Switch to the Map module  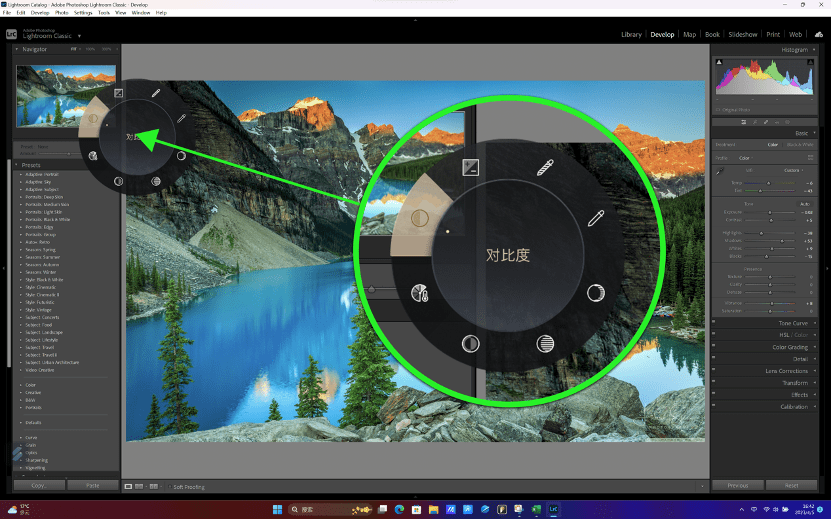[689, 34]
